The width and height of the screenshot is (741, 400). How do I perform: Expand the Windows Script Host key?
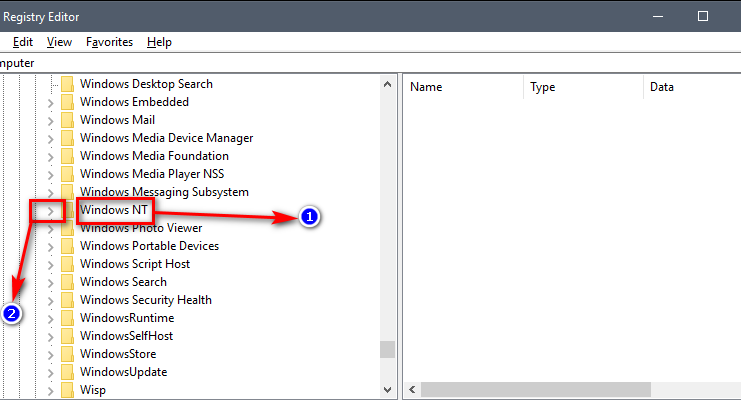(x=51, y=265)
